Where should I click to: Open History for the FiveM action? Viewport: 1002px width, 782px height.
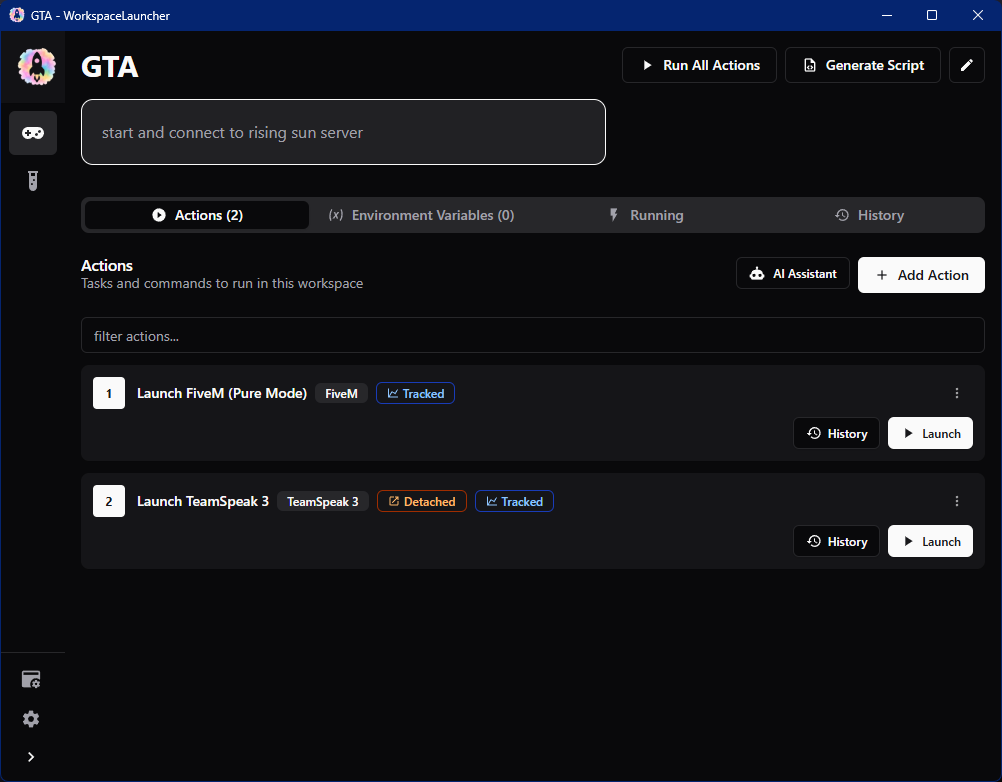pyautogui.click(x=836, y=433)
